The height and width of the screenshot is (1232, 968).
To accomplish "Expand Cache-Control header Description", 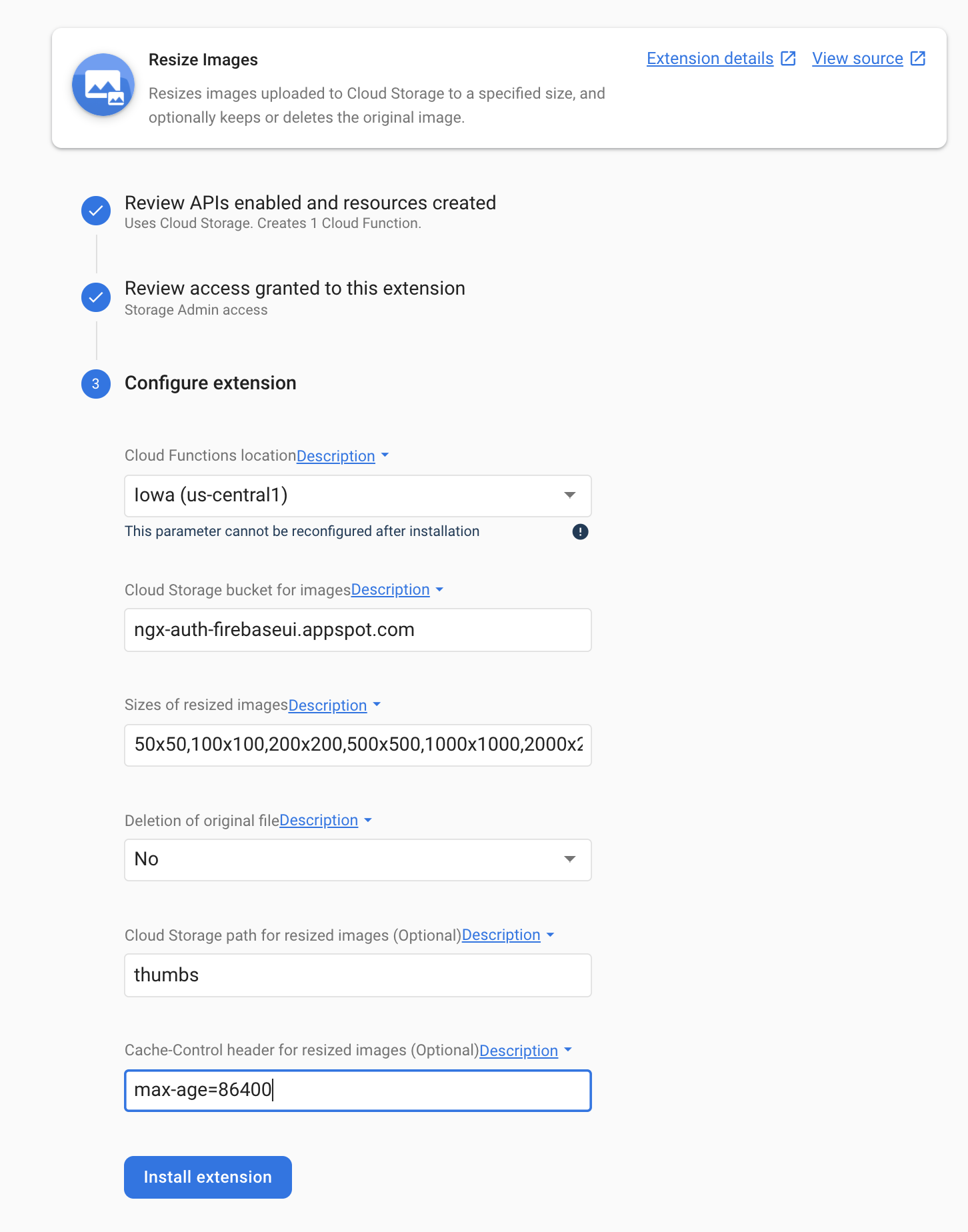I will (525, 1051).
